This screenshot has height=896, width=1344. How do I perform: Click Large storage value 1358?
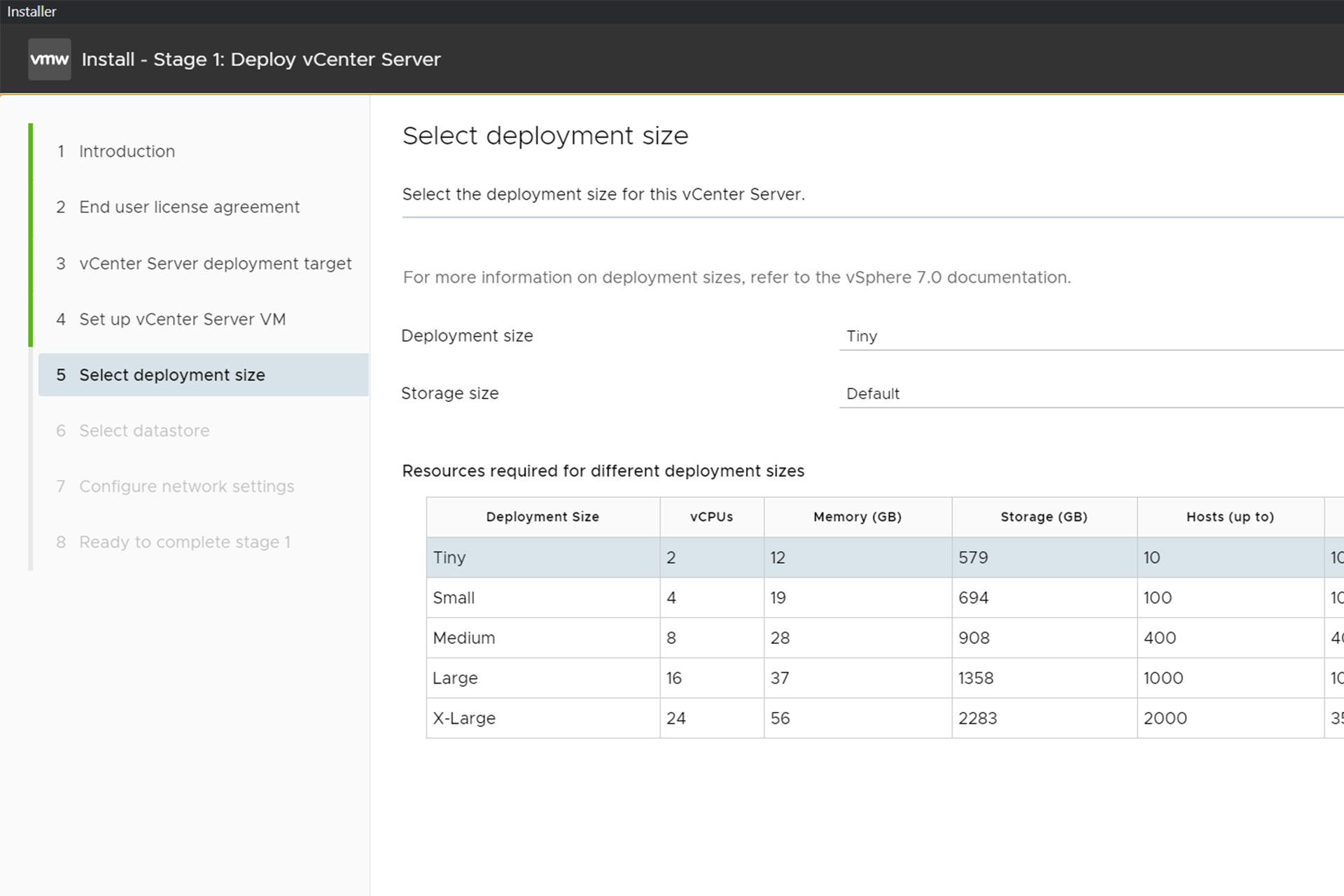coord(976,678)
